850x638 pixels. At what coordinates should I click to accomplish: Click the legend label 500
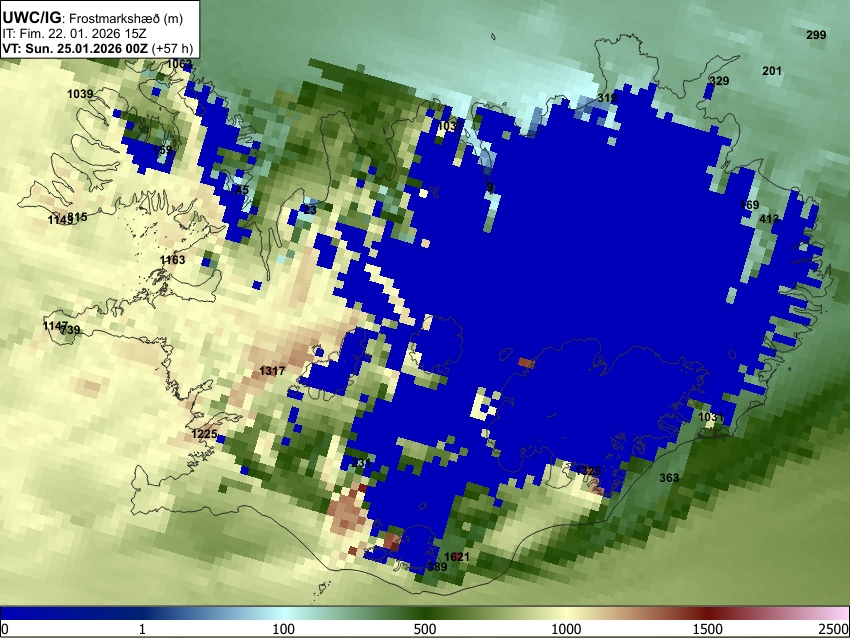click(x=425, y=629)
